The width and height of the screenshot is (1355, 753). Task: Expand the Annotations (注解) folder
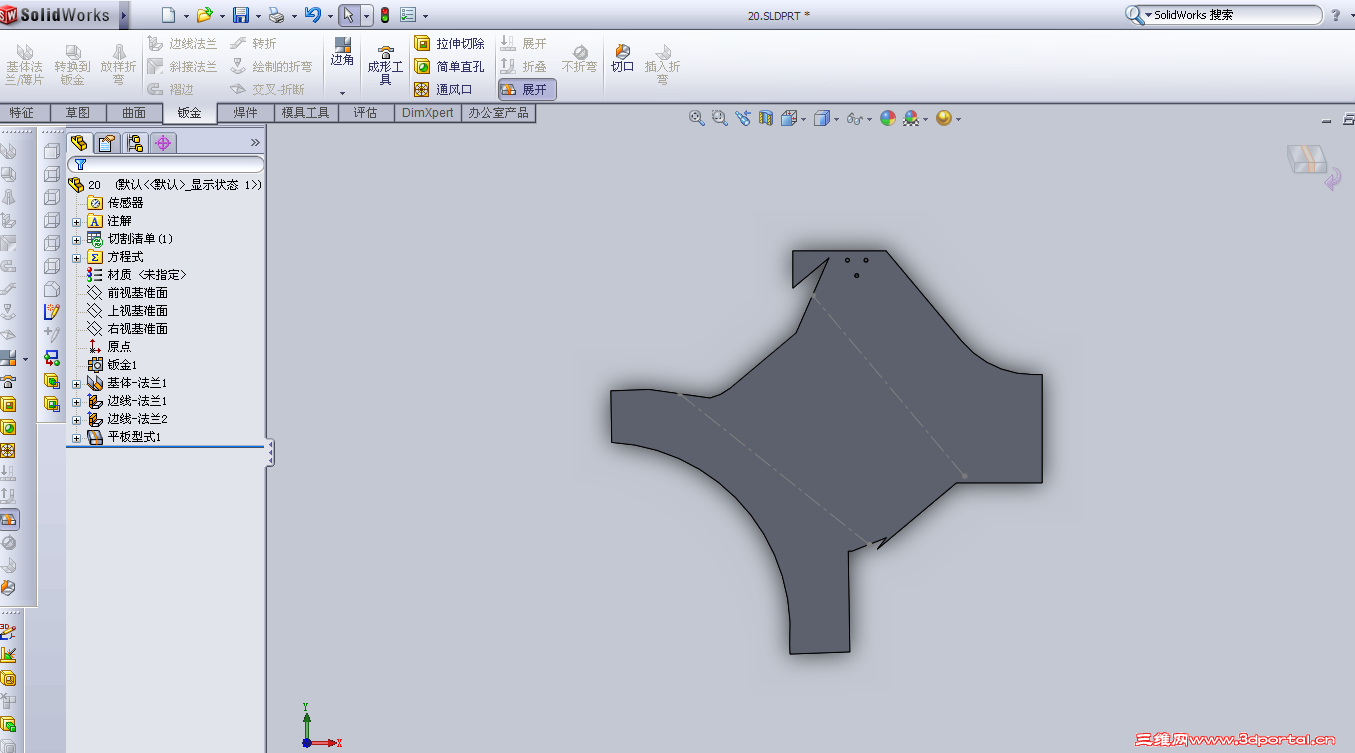tap(77, 221)
